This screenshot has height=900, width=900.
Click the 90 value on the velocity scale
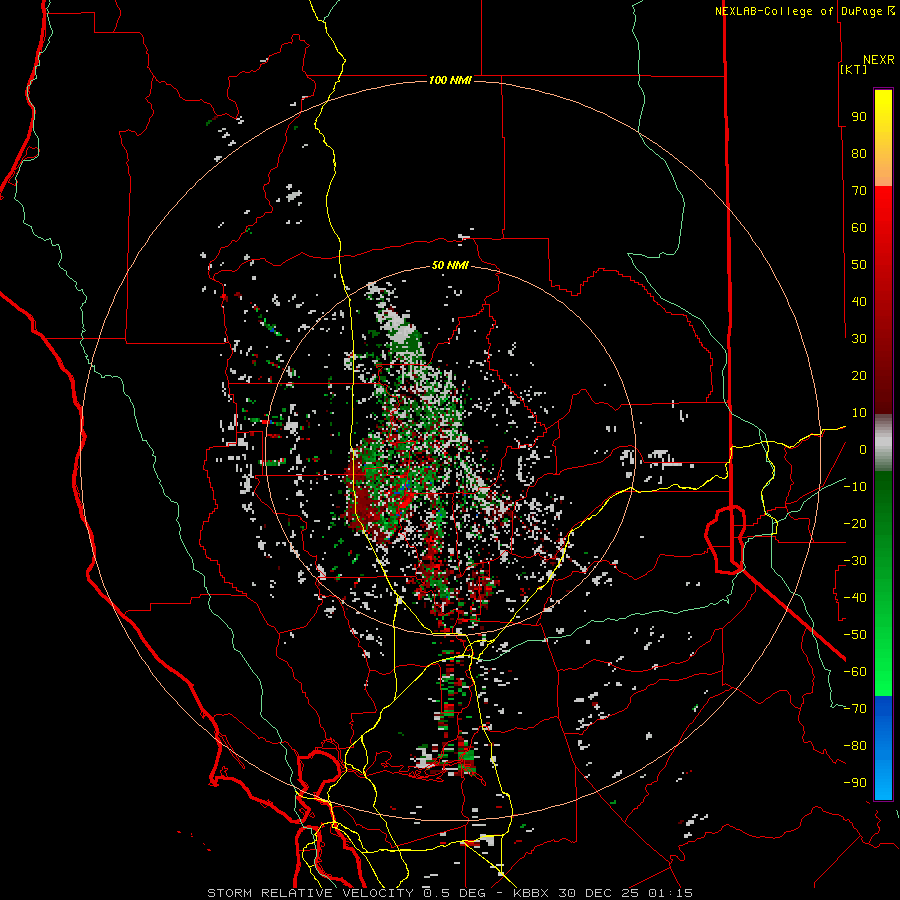pos(859,117)
